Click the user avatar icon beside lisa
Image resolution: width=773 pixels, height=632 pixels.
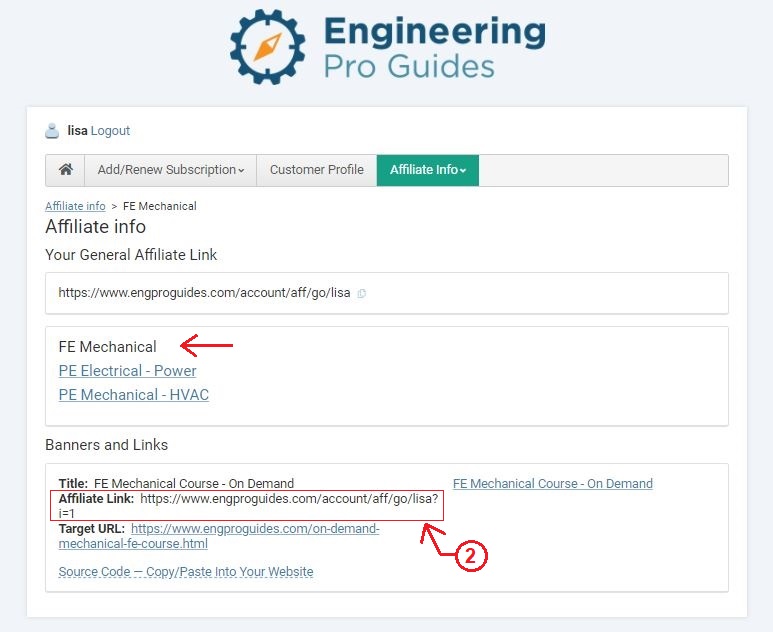[52, 131]
